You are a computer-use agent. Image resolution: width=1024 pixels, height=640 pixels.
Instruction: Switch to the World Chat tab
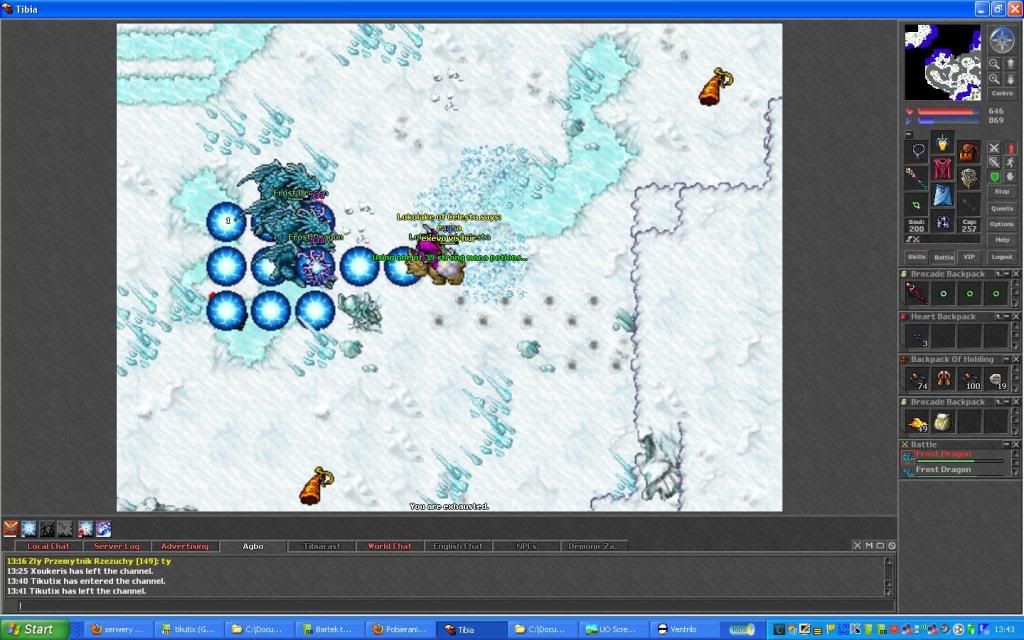[x=389, y=546]
